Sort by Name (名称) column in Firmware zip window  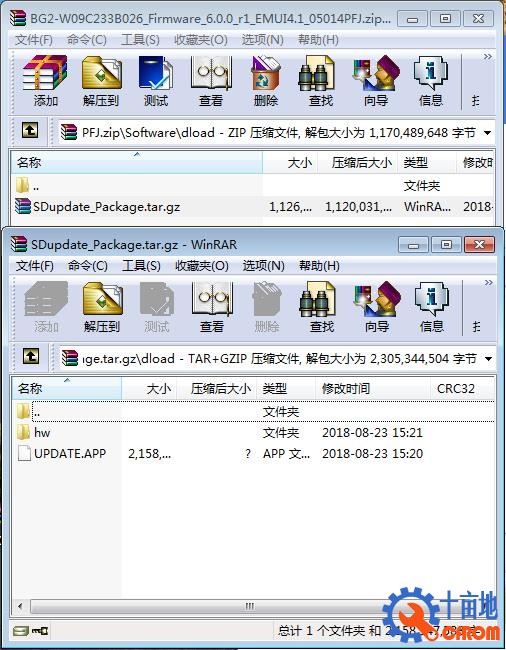[x=137, y=162]
